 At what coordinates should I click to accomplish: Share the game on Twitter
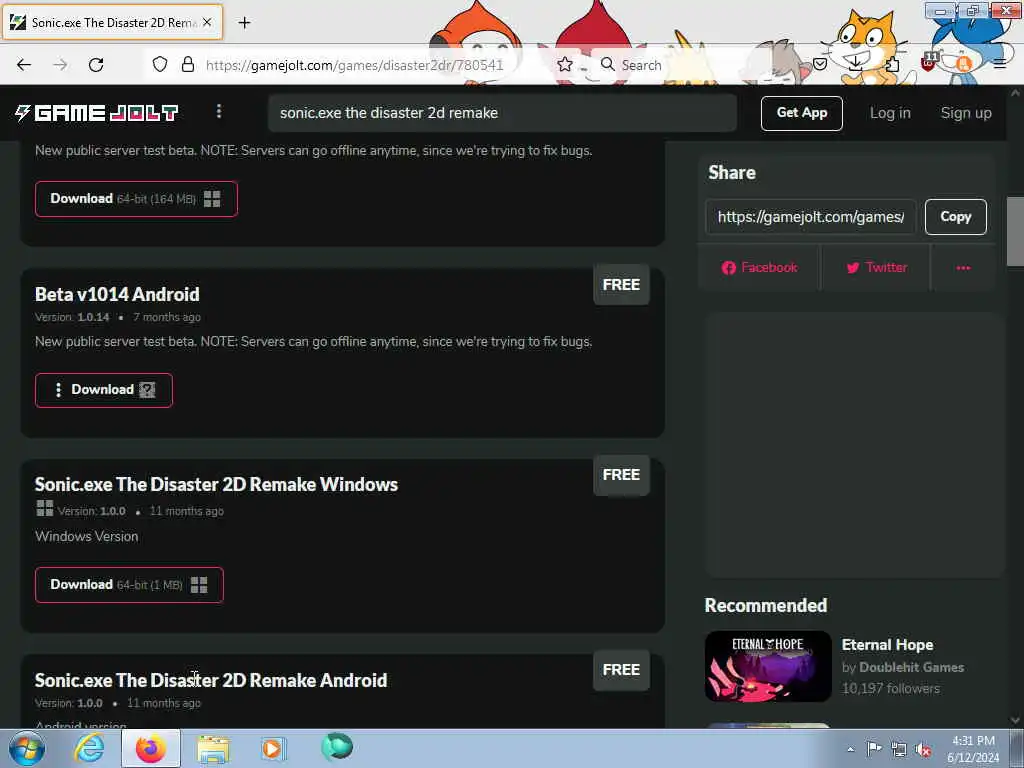876,268
